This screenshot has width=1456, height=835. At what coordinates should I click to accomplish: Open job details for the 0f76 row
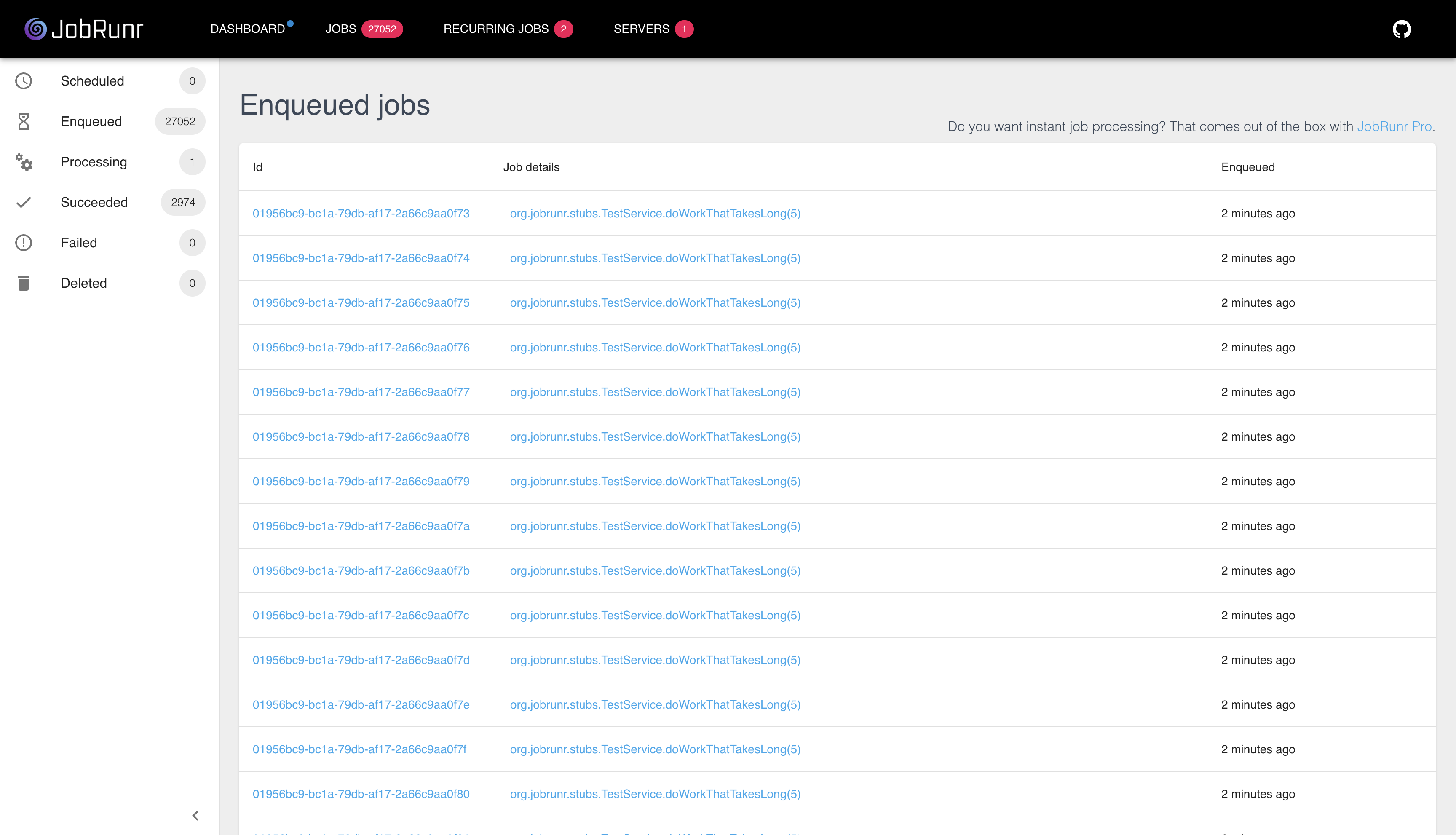click(x=655, y=348)
